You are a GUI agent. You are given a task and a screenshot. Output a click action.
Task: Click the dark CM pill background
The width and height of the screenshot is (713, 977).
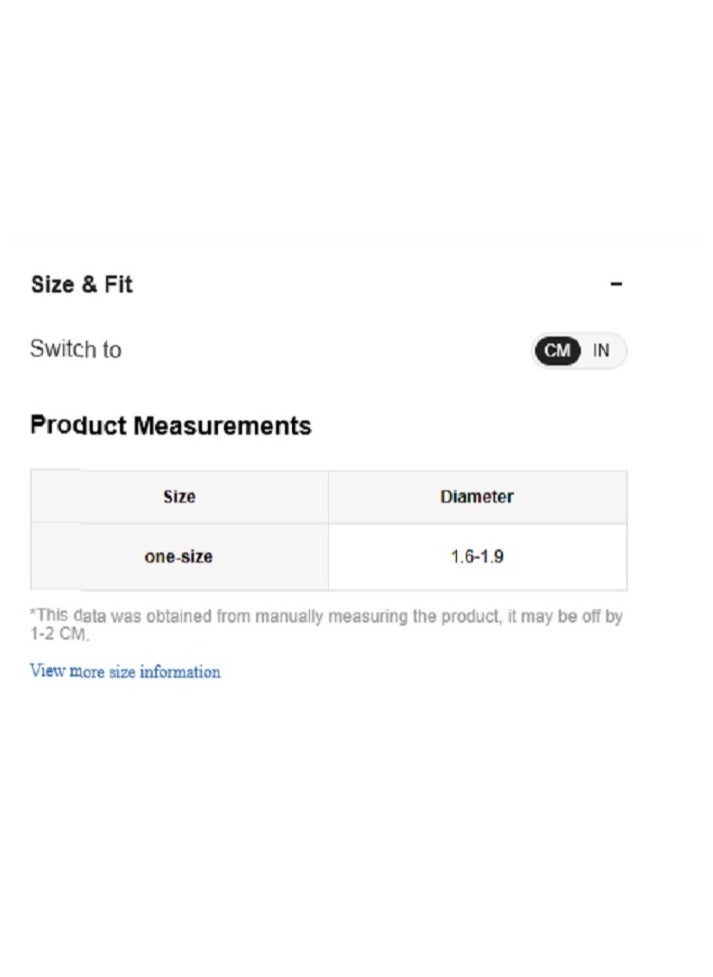557,351
